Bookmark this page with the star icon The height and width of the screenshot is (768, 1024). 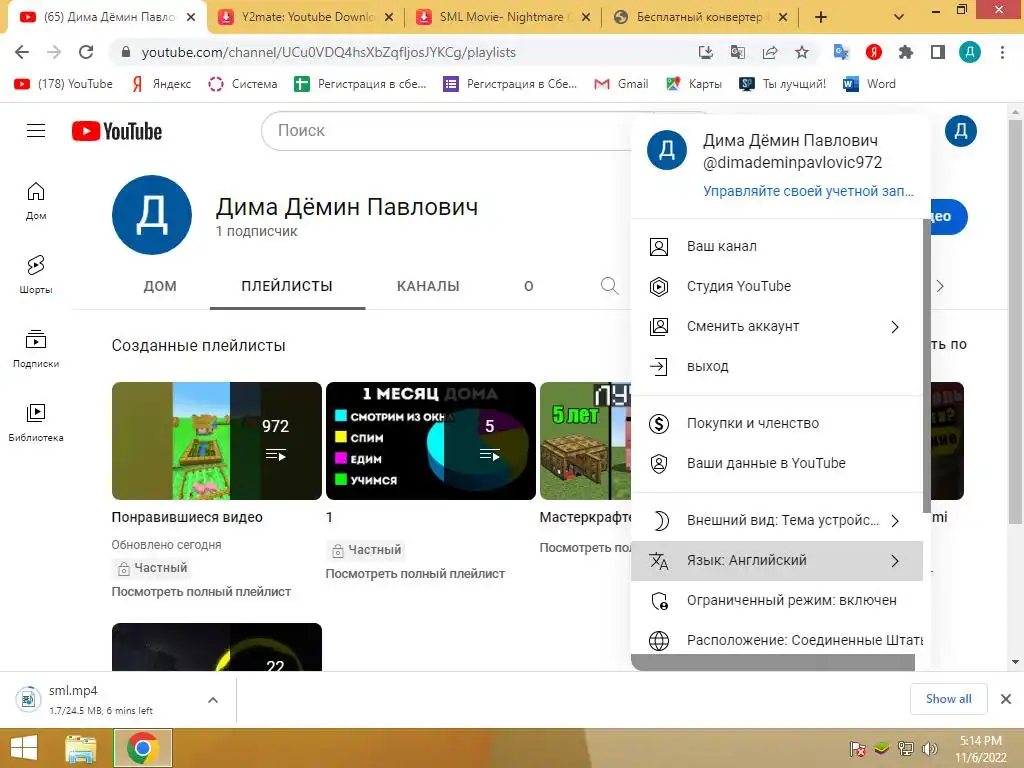tap(802, 52)
